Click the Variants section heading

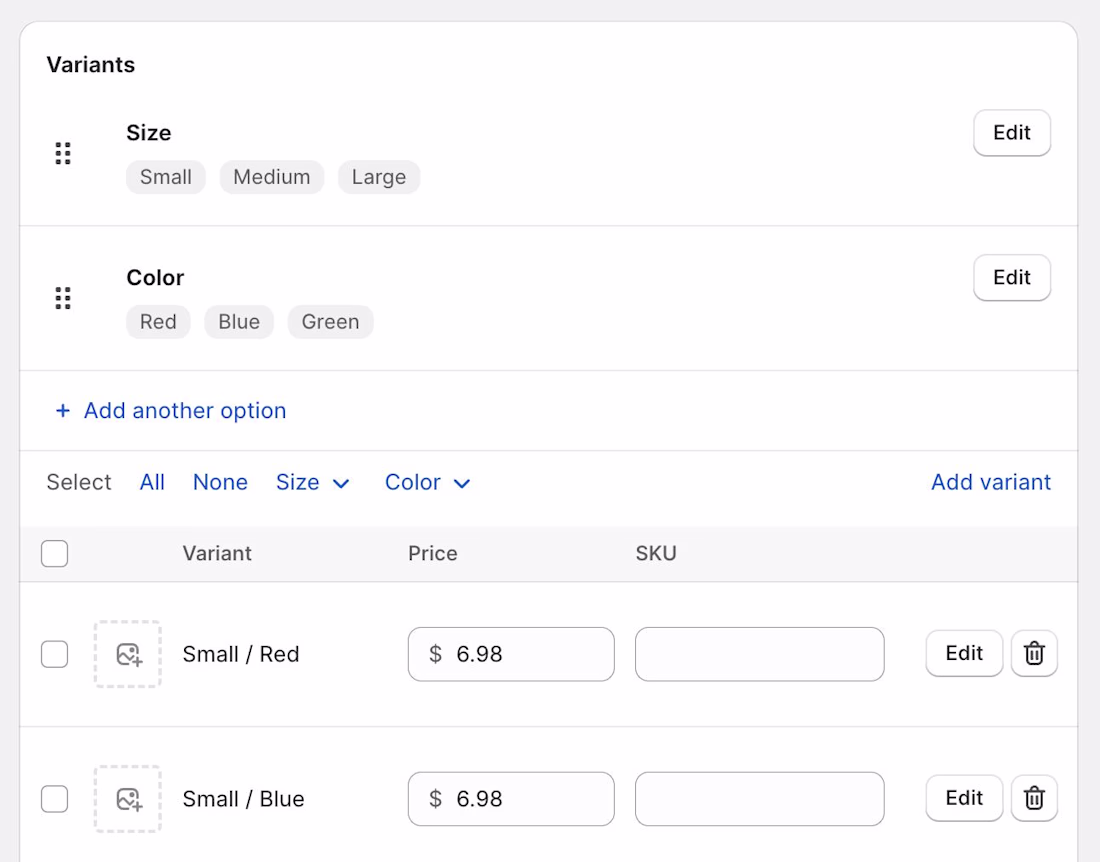click(90, 65)
